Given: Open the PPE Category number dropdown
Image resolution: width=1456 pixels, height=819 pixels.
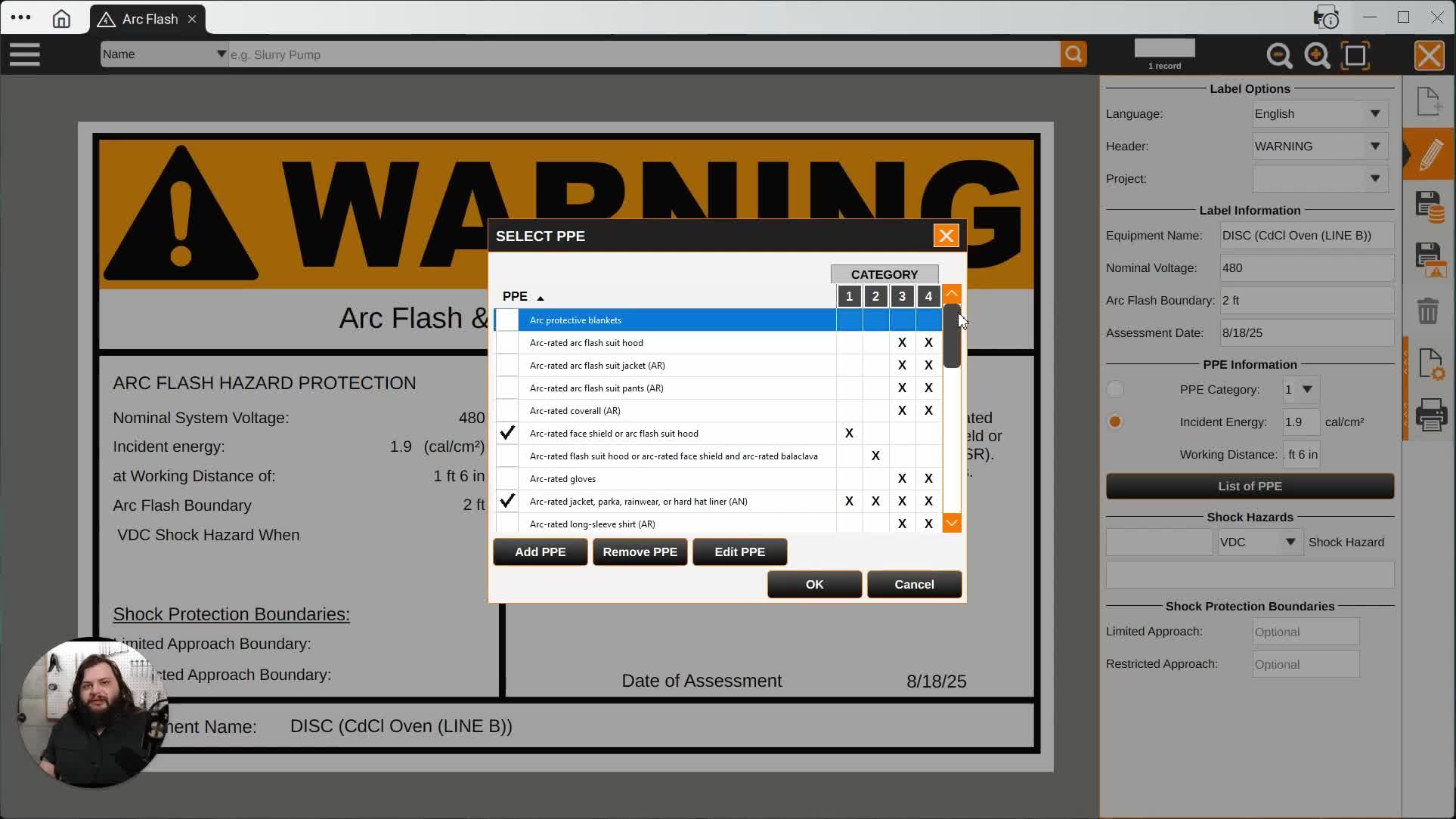Looking at the screenshot, I should [1301, 390].
